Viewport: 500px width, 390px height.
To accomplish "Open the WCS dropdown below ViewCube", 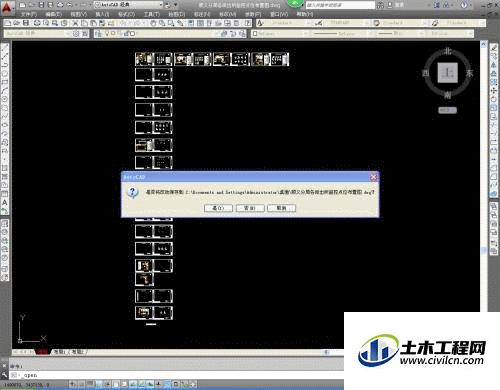I will click(x=447, y=110).
